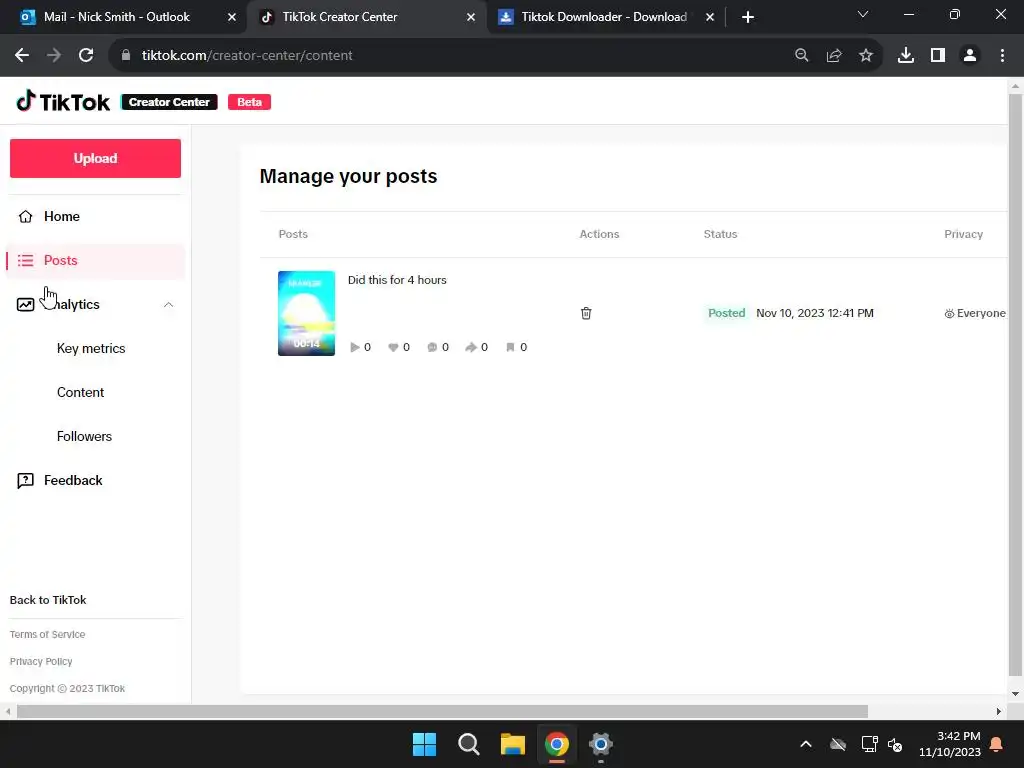View site info via the lock icon
This screenshot has width=1024, height=768.
(x=126, y=56)
